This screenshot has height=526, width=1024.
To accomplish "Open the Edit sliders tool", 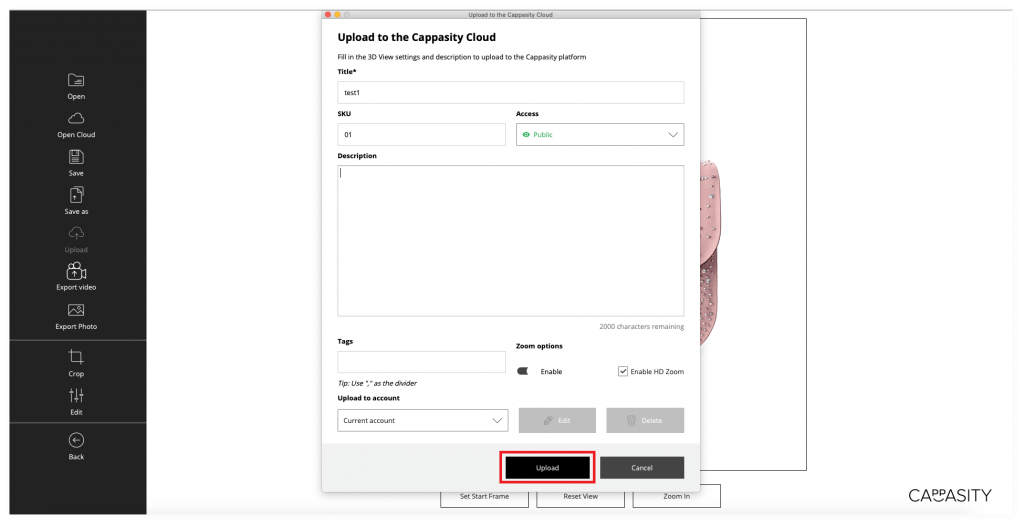I will [76, 395].
